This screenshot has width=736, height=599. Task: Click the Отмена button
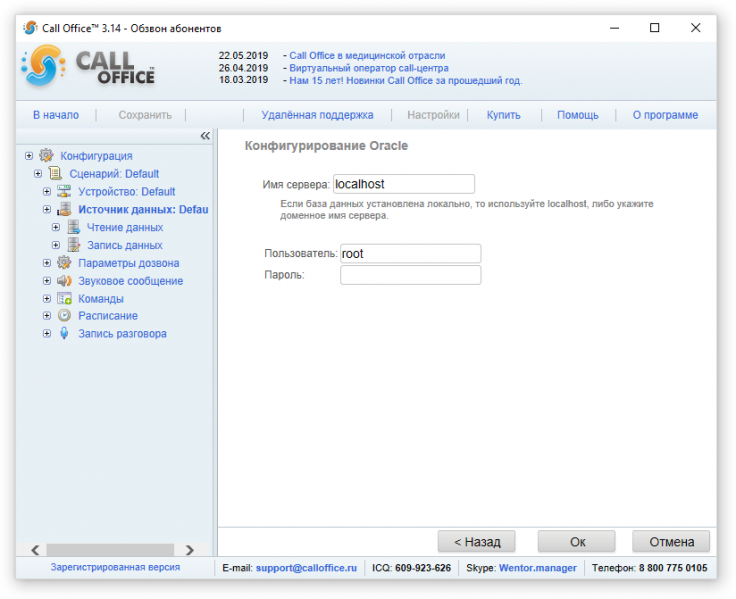tap(671, 542)
